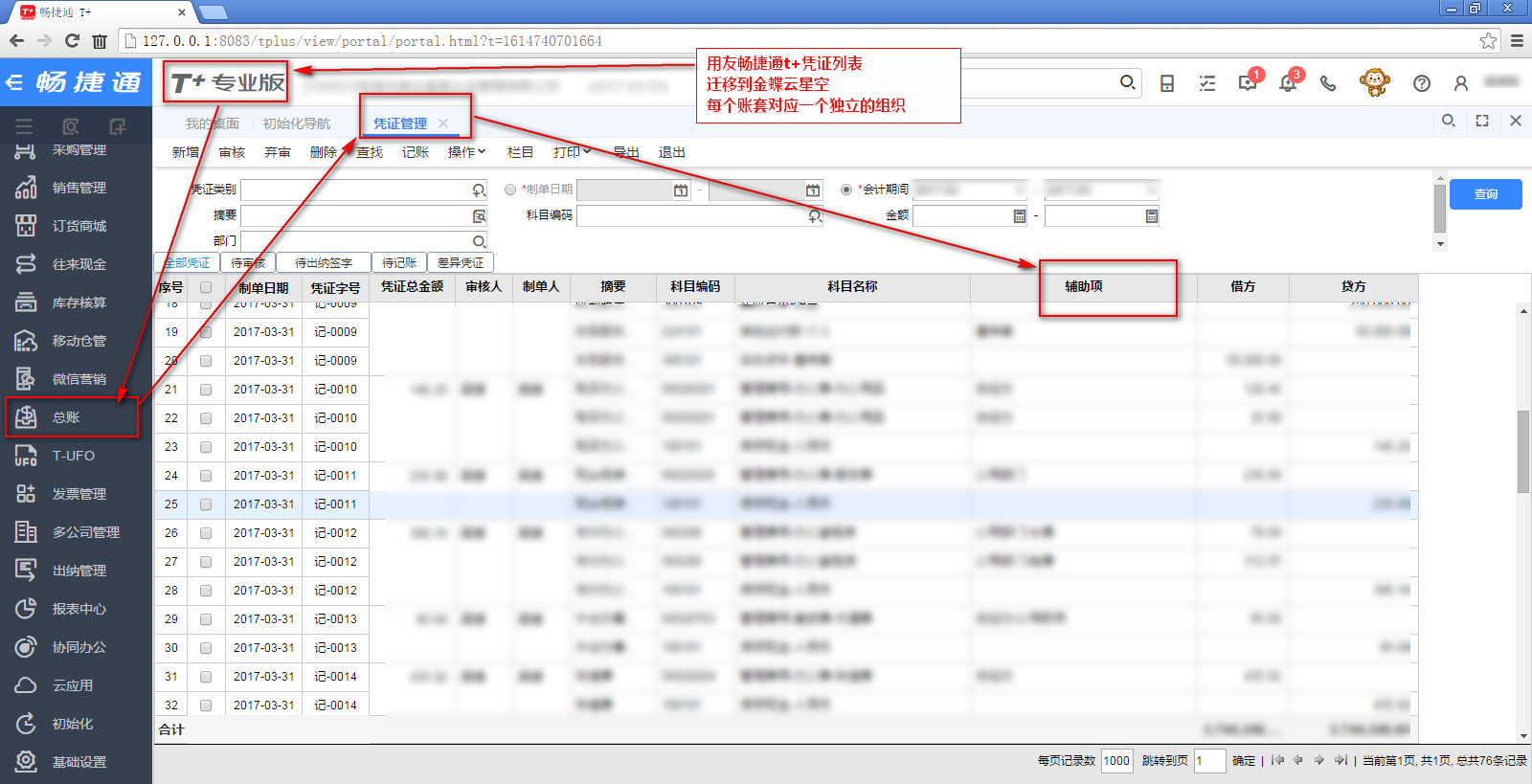Open 报表中心 in the sidebar
The height and width of the screenshot is (784, 1532).
coord(79,609)
